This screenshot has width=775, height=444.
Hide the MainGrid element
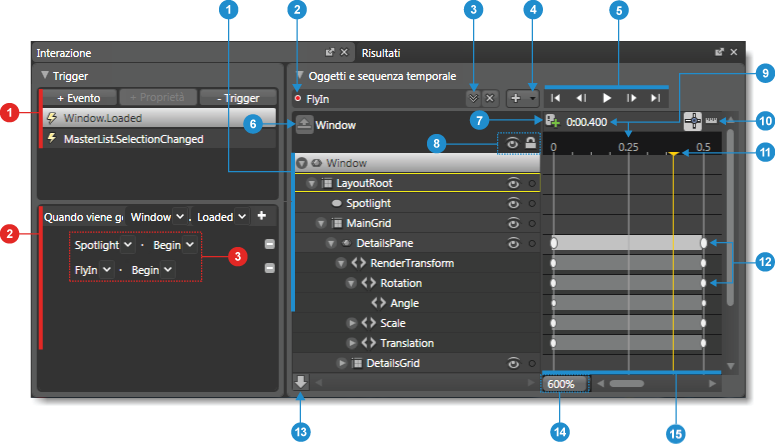514,223
